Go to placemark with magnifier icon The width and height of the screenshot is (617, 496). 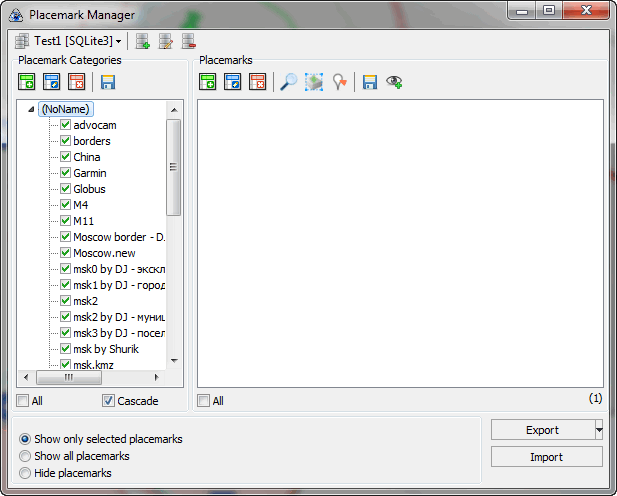pyautogui.click(x=288, y=83)
